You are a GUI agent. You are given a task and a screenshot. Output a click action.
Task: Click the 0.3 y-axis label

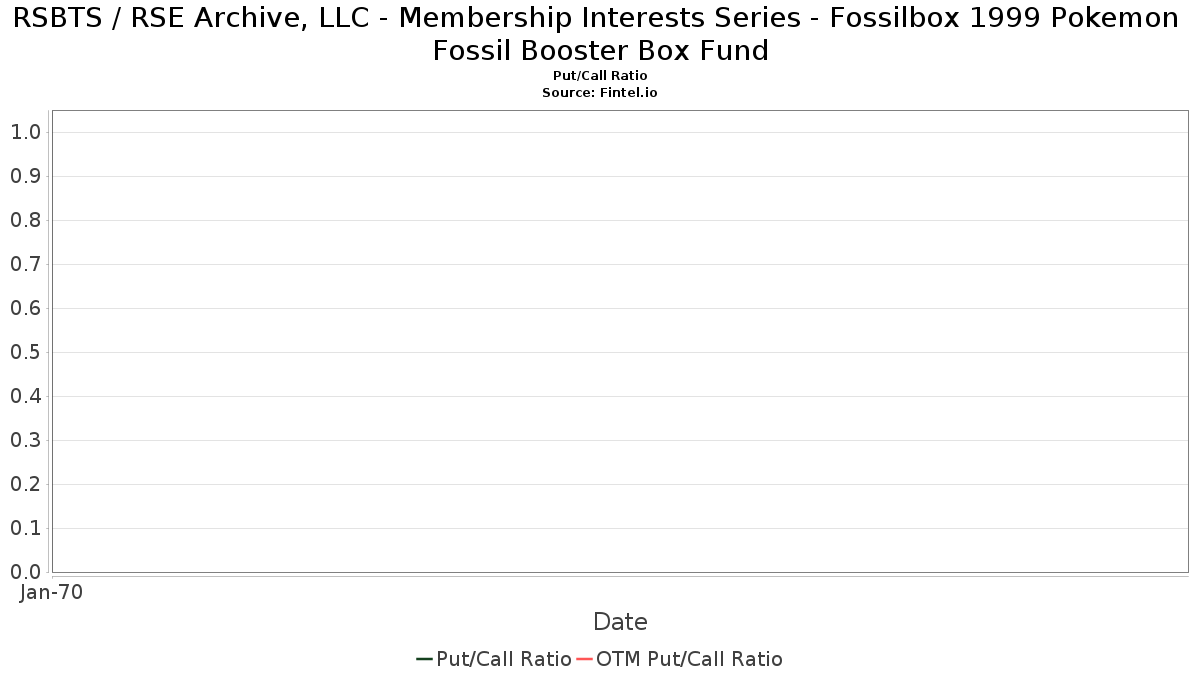click(x=25, y=440)
